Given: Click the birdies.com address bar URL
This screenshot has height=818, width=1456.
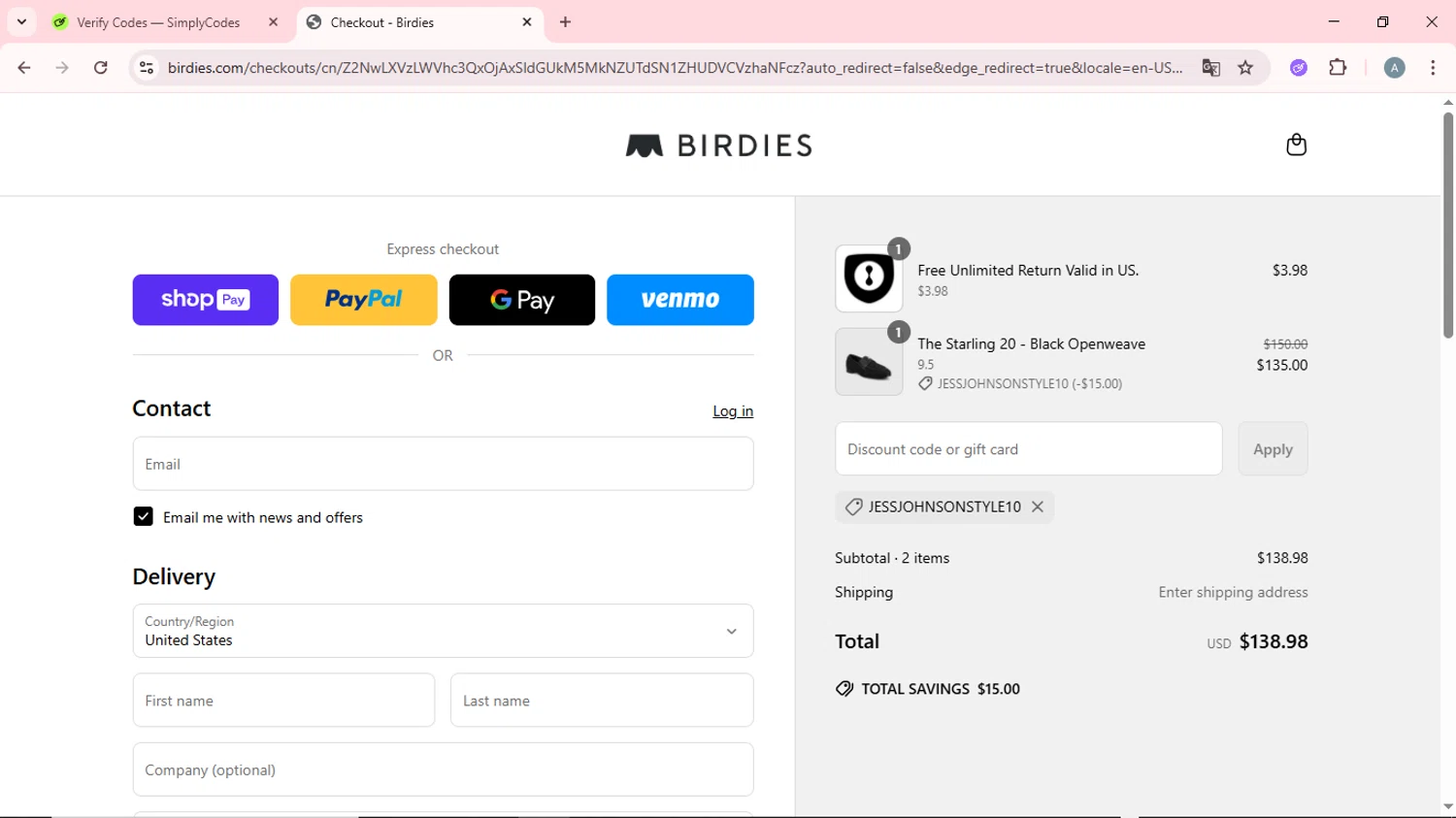Looking at the screenshot, I should point(675,68).
